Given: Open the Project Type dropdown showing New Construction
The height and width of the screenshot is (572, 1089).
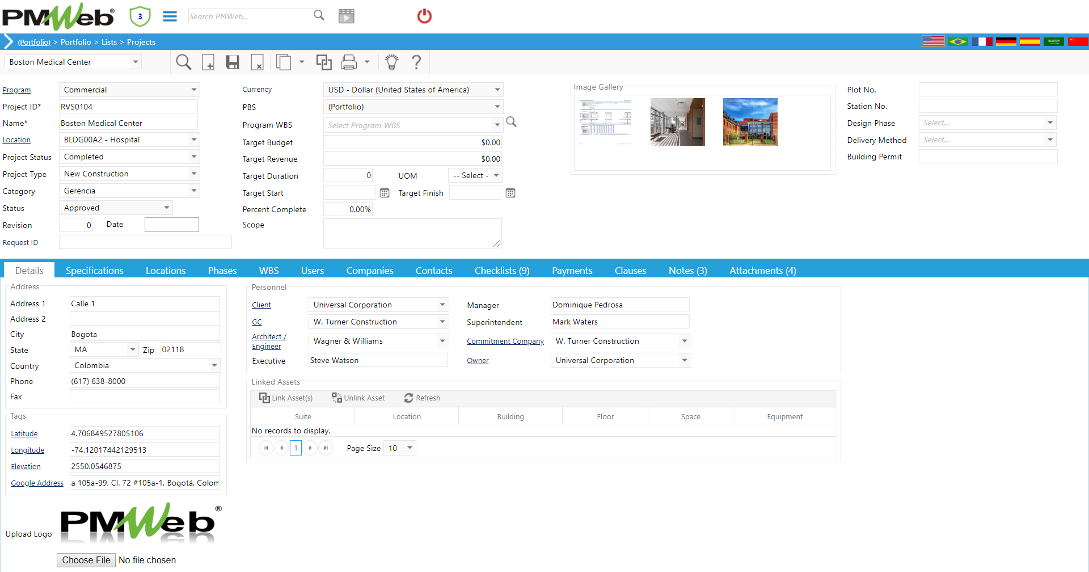Looking at the screenshot, I should coord(129,174).
